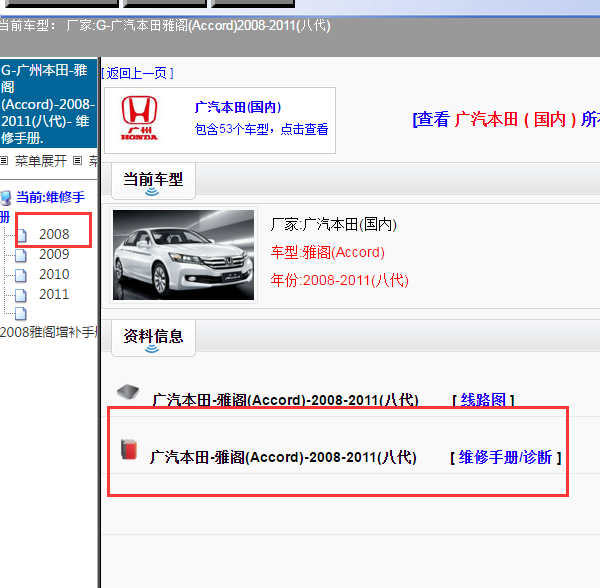Click document icon above 2008雅阁增补手册
Viewport: 600px width, 588px height.
pyautogui.click(x=21, y=313)
